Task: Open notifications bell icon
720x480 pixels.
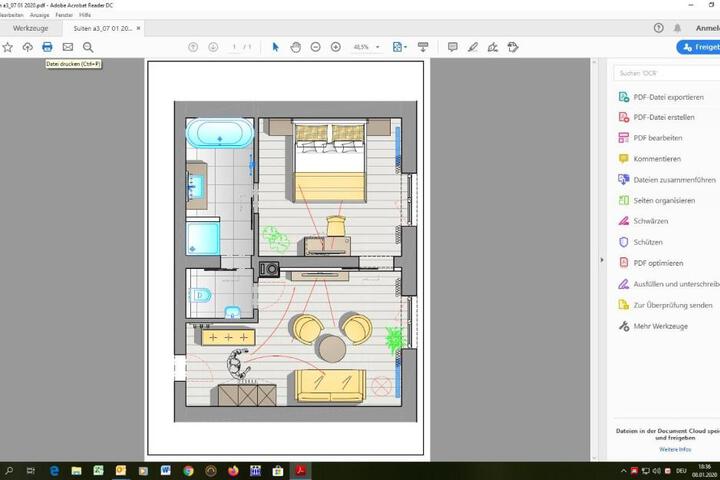Action: click(x=677, y=28)
